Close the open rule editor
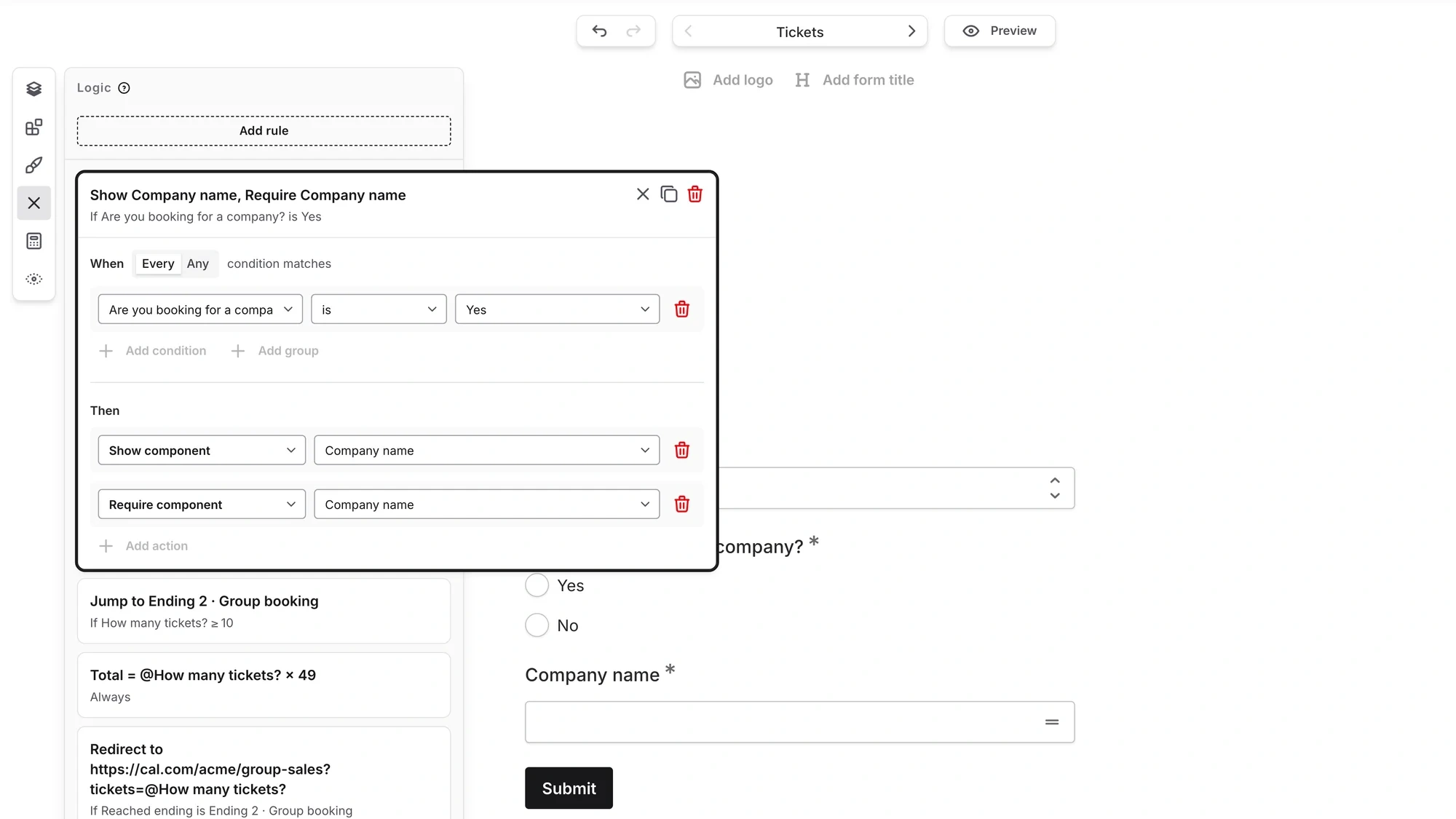 coord(643,194)
